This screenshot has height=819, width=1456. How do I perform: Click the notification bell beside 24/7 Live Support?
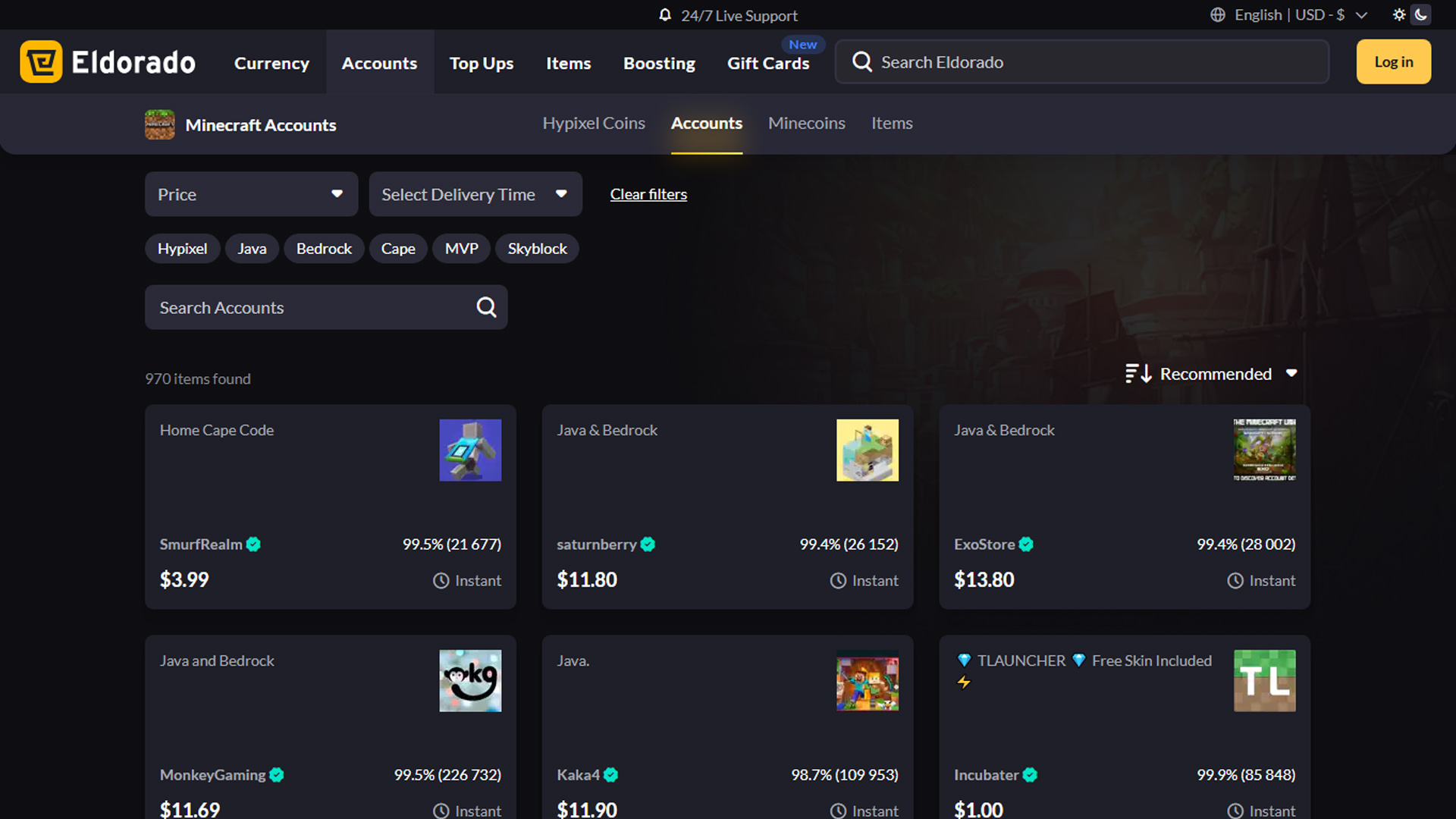(x=665, y=14)
